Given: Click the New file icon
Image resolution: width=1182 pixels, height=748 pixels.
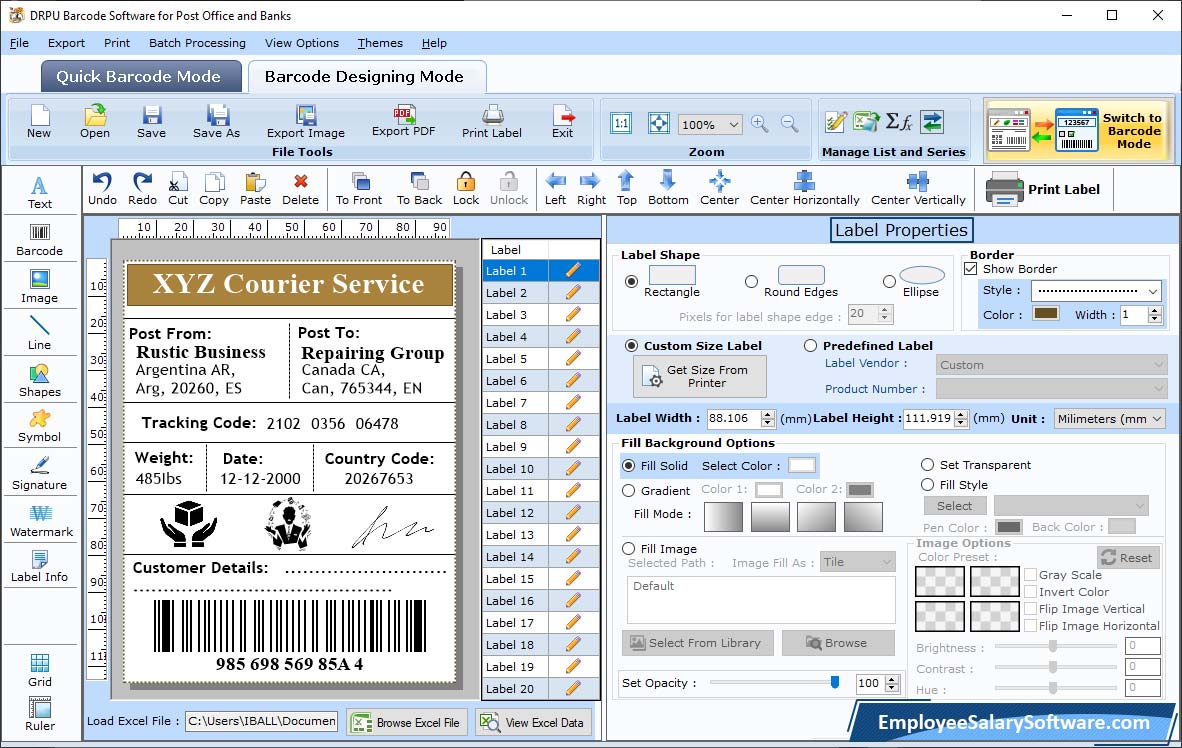Looking at the screenshot, I should tap(39, 122).
